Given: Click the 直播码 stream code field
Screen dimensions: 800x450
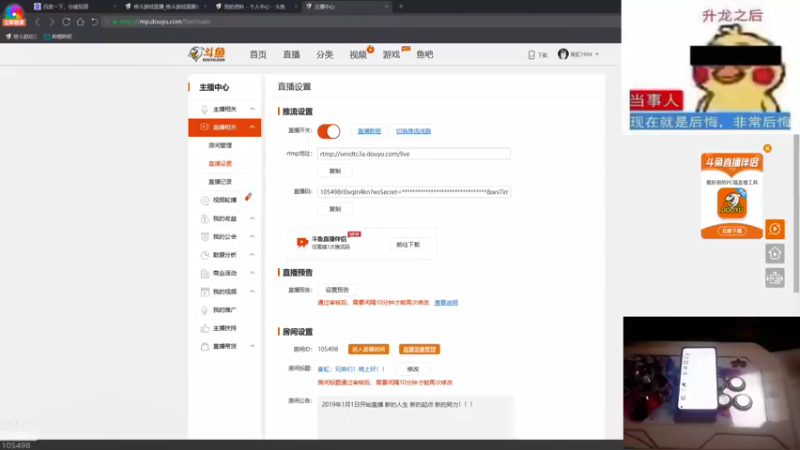Looking at the screenshot, I should pyautogui.click(x=414, y=192).
